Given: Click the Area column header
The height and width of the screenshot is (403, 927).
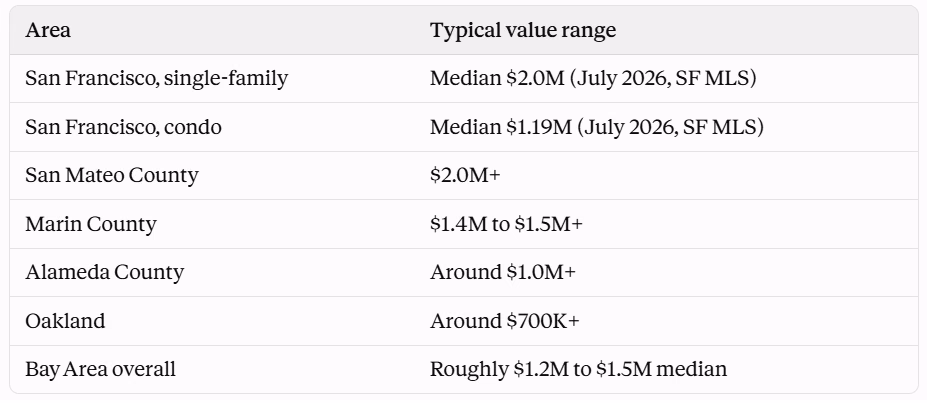Looking at the screenshot, I should tap(48, 30).
